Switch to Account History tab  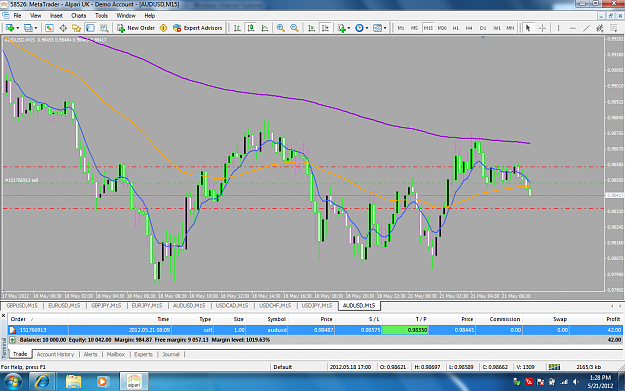tap(55, 354)
